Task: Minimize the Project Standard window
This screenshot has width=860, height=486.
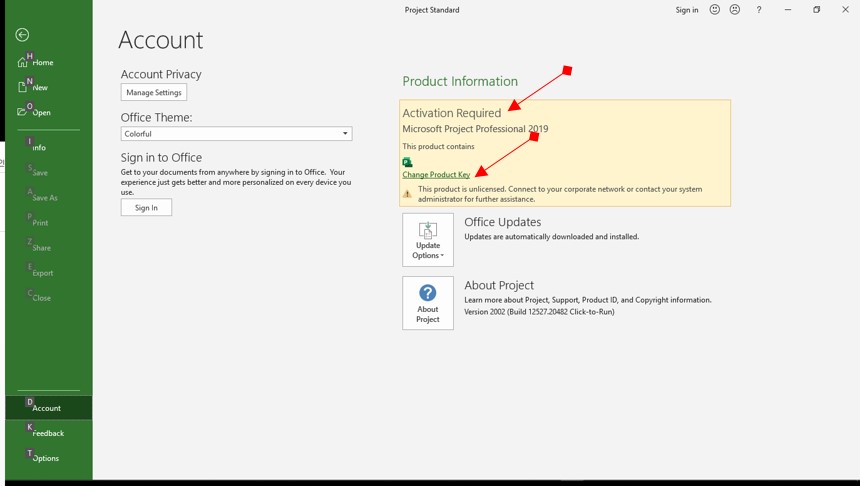Action: click(x=788, y=10)
